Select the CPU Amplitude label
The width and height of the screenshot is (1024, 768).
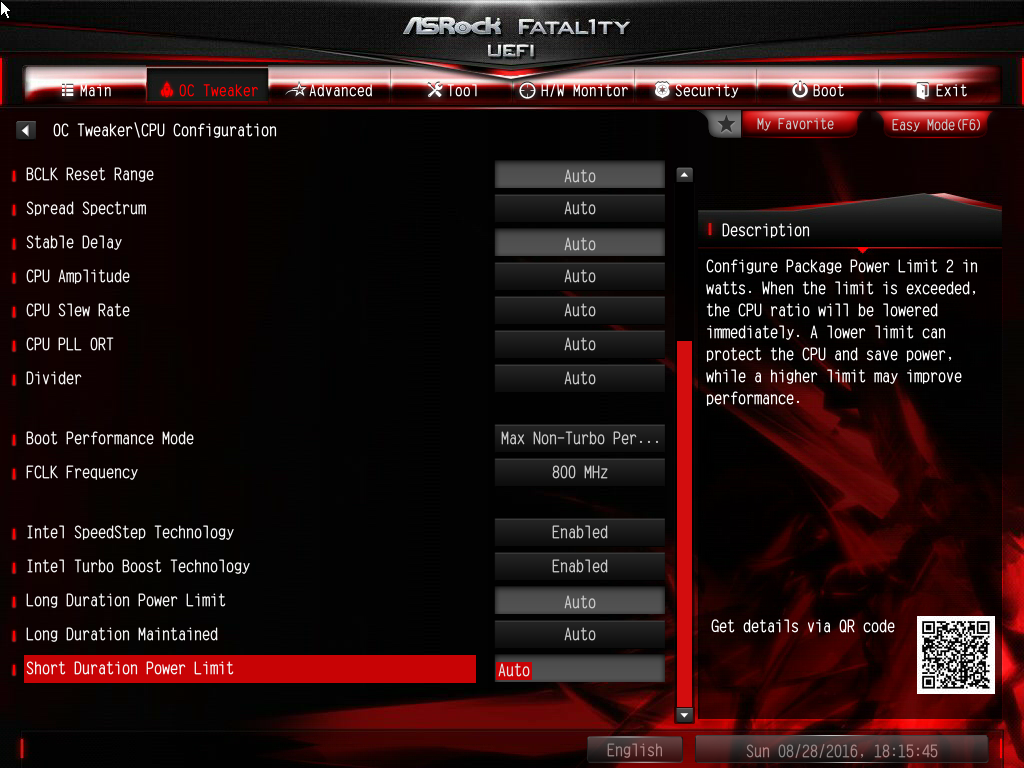[x=78, y=276]
